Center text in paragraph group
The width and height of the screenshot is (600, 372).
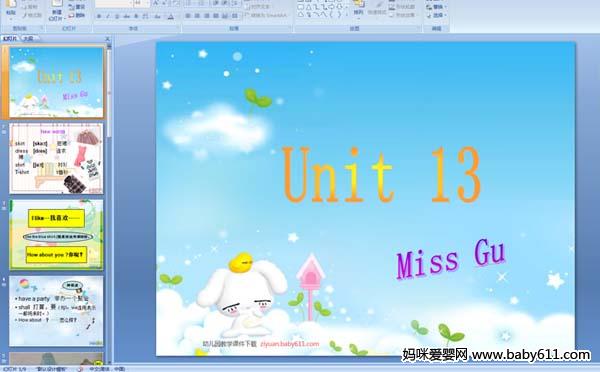[x=197, y=16]
